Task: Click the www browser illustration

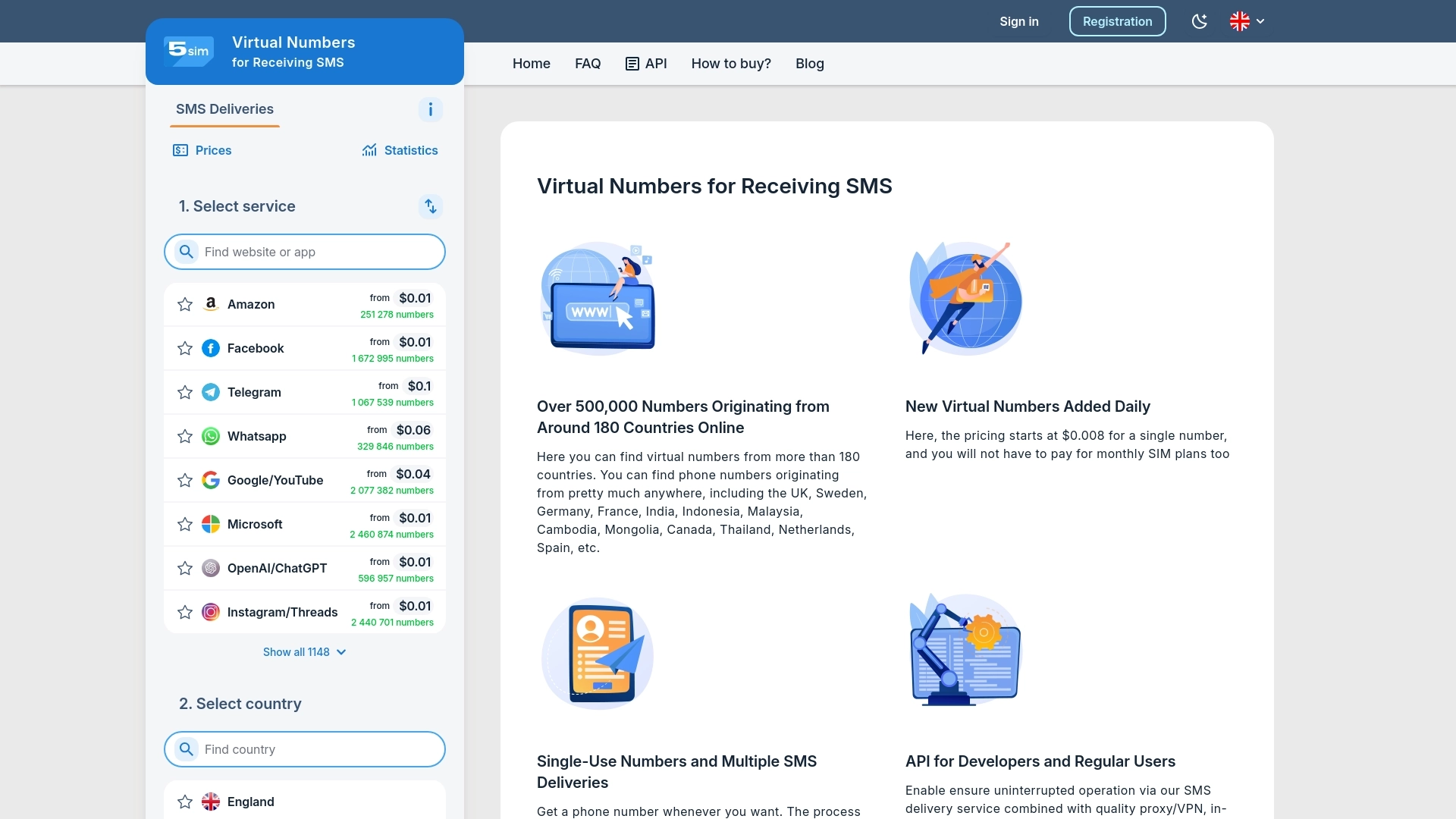Action: point(598,298)
